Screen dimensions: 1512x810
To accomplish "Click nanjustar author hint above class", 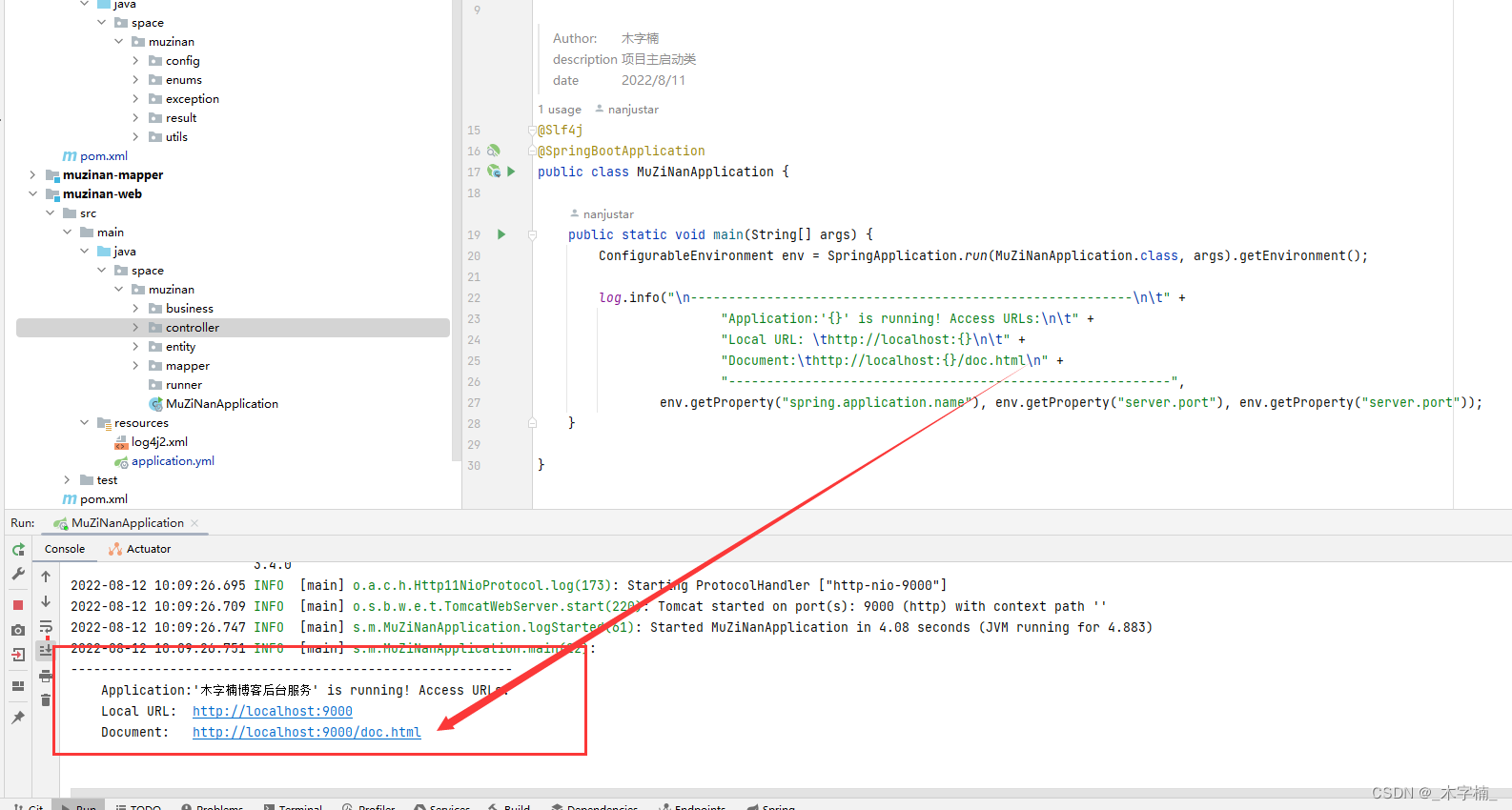I will point(626,110).
